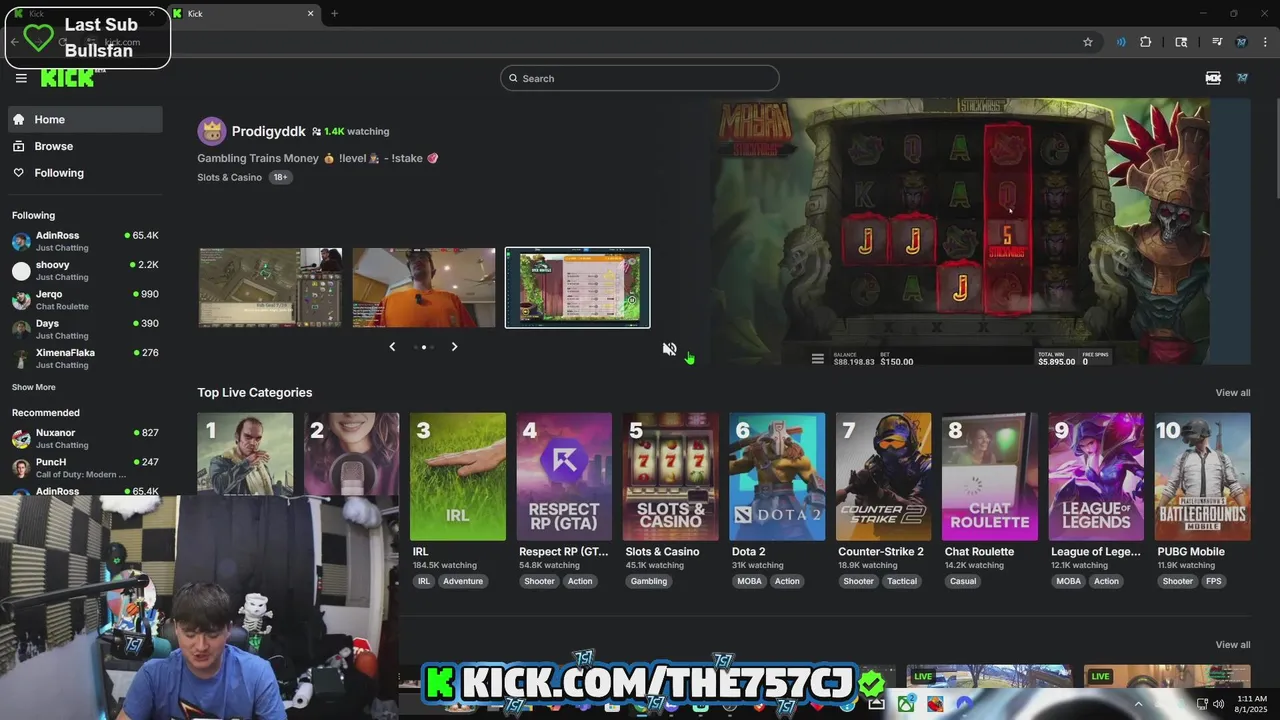Screen dimensions: 1280x720
Task: Click the Adventure tag under IRL
Action: pyautogui.click(x=463, y=581)
